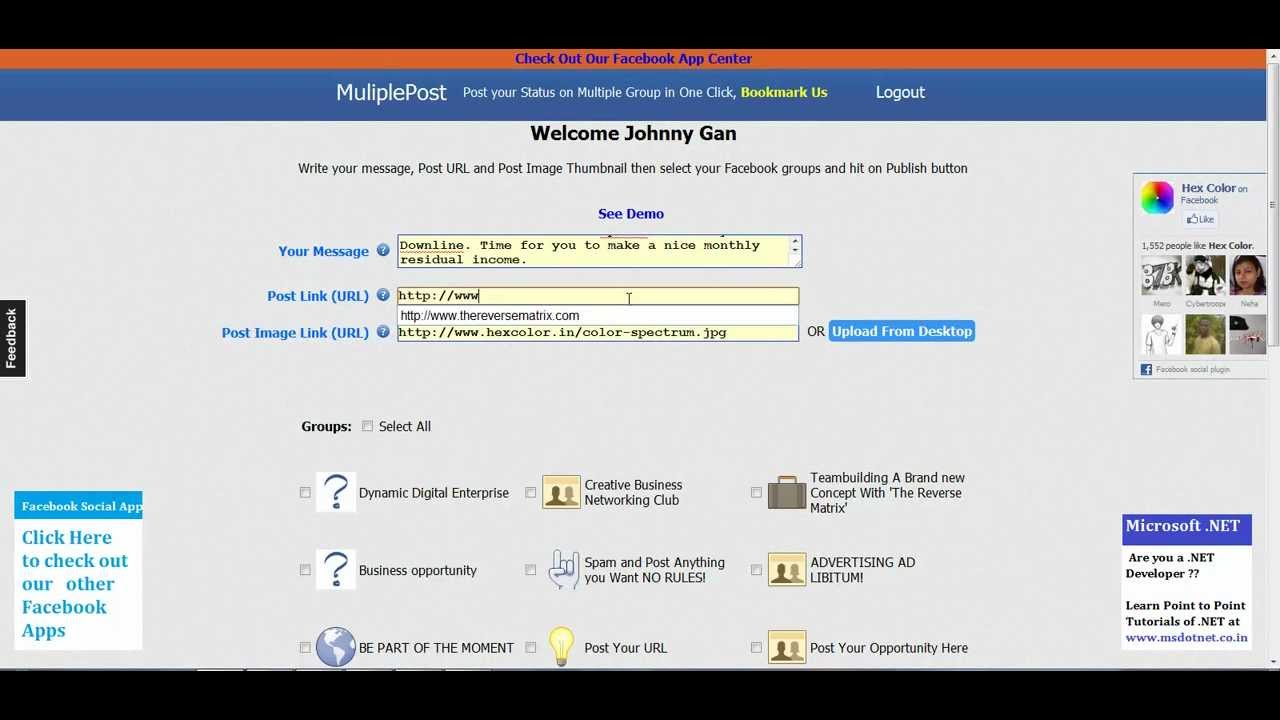Click the Like button for Hex Color
This screenshot has width=1280, height=720.
coord(1199,219)
